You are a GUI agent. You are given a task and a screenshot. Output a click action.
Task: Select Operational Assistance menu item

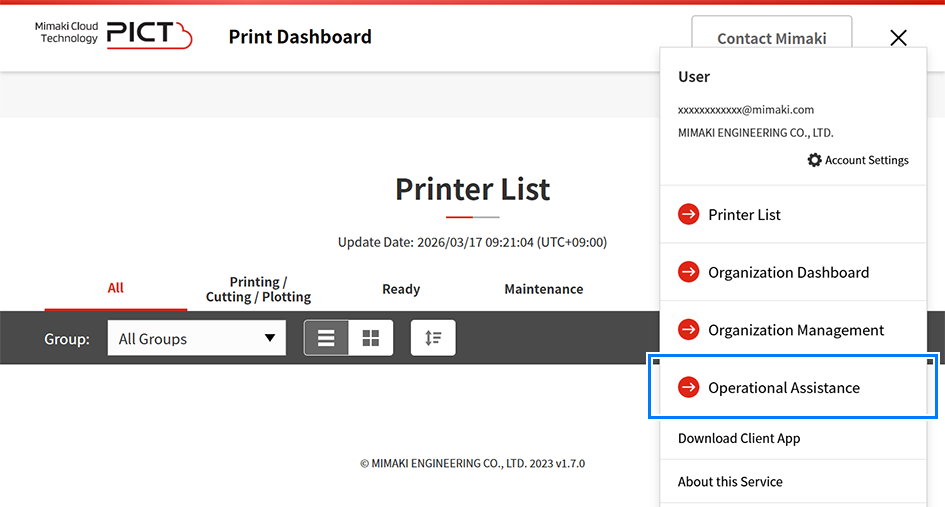tap(793, 387)
